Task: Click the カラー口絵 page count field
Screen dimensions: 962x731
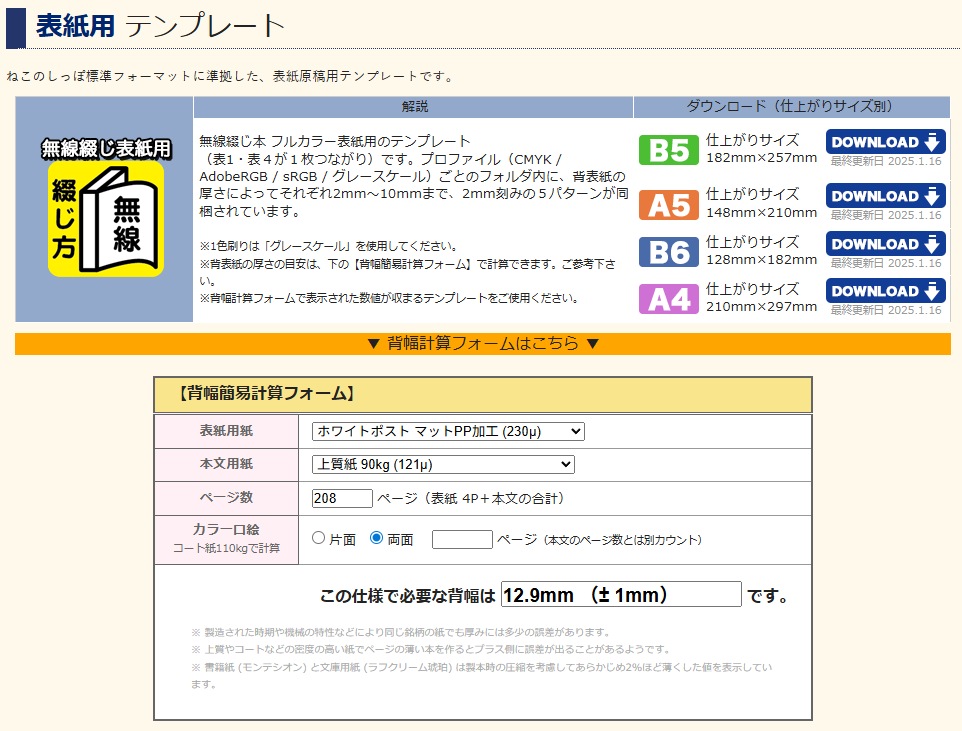Action: tap(462, 539)
